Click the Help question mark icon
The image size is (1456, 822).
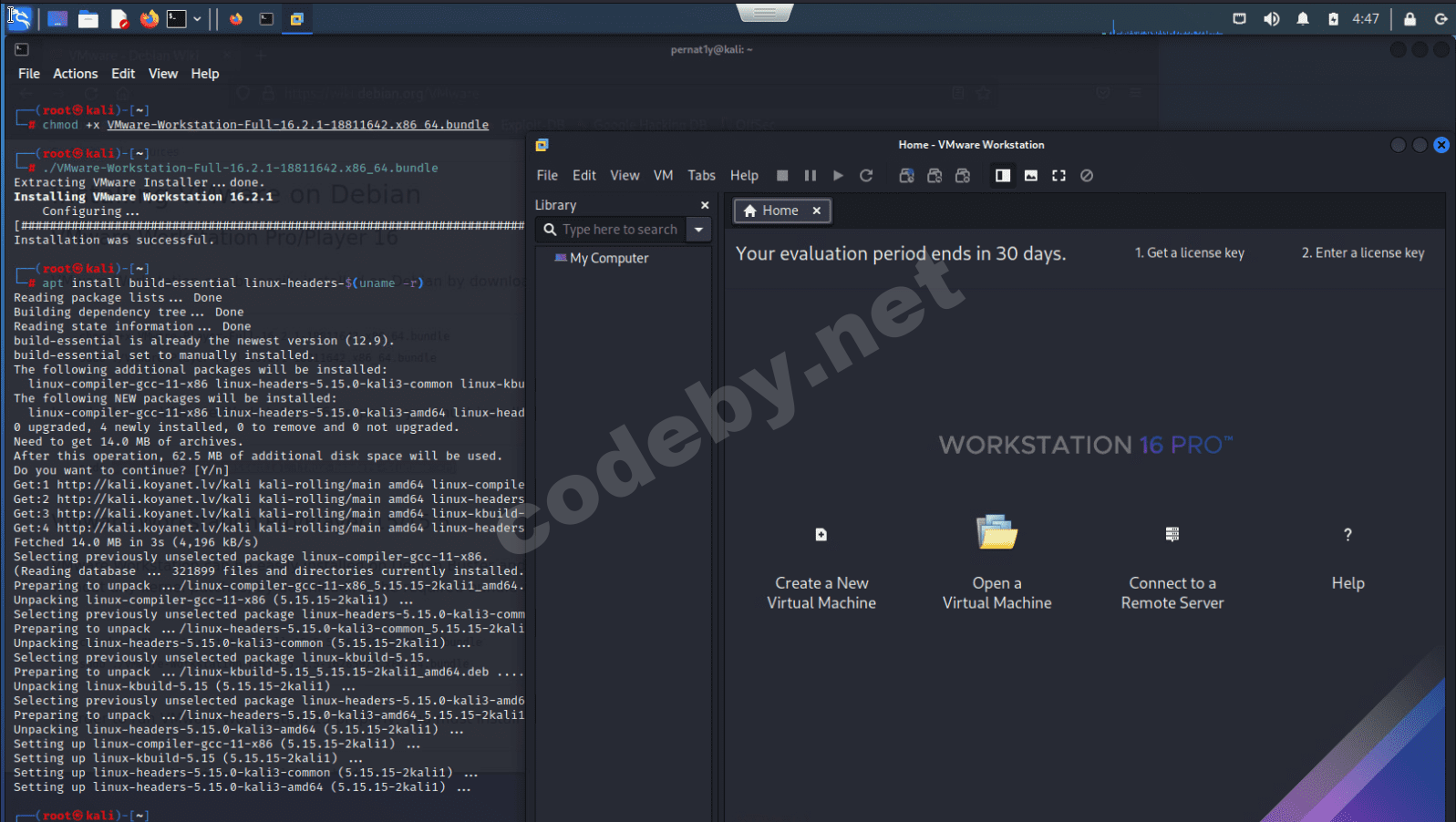(x=1348, y=535)
